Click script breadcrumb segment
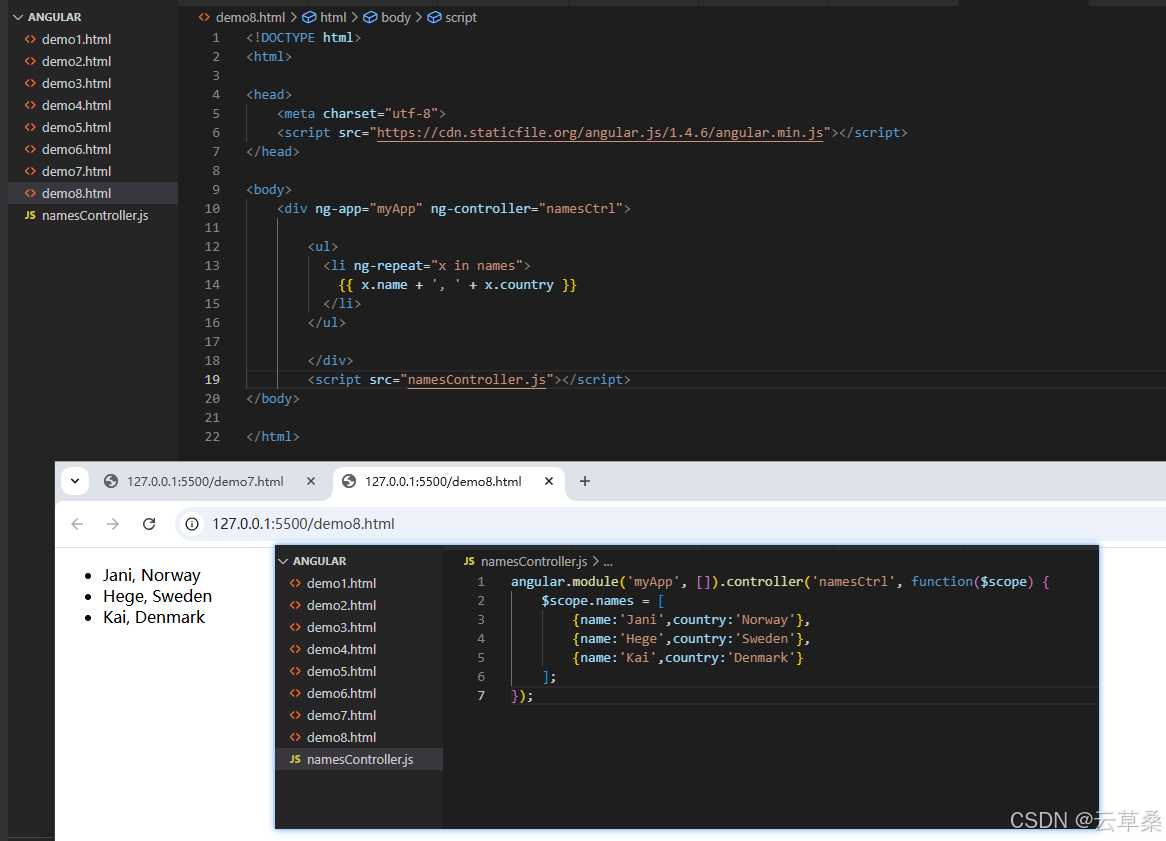1166x841 pixels. (x=452, y=17)
